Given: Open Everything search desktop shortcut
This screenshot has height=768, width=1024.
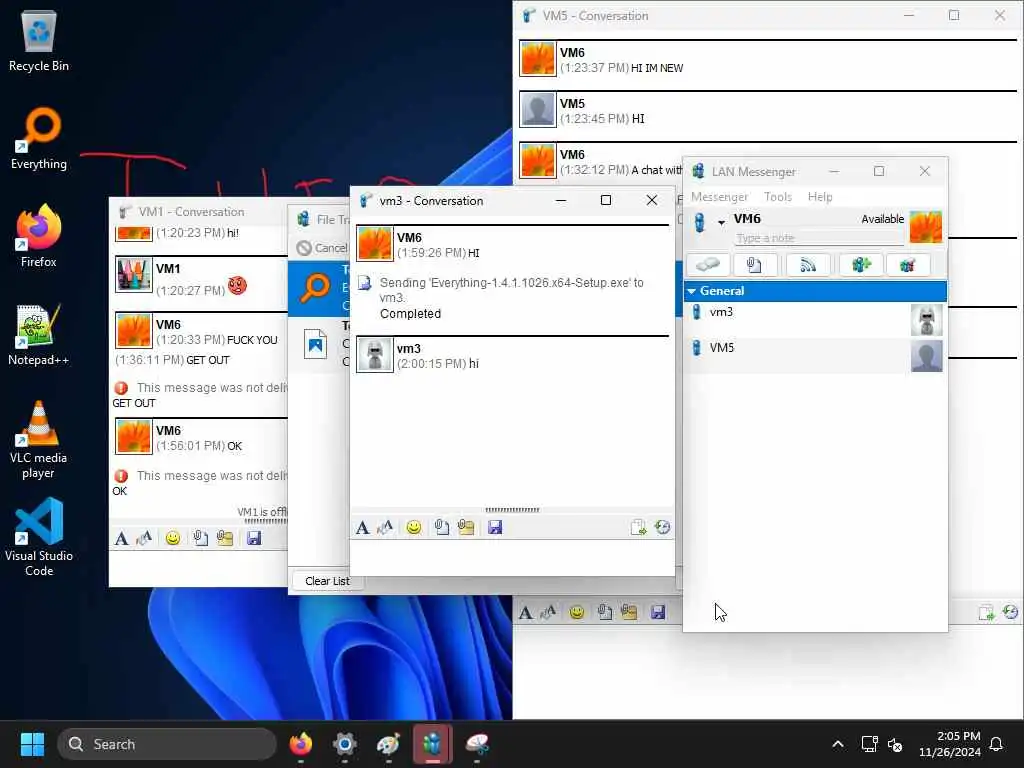Looking at the screenshot, I should pyautogui.click(x=39, y=138).
